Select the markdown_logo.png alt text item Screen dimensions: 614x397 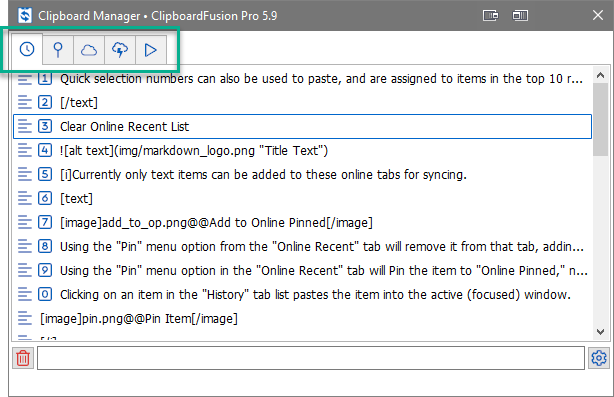tap(302, 150)
